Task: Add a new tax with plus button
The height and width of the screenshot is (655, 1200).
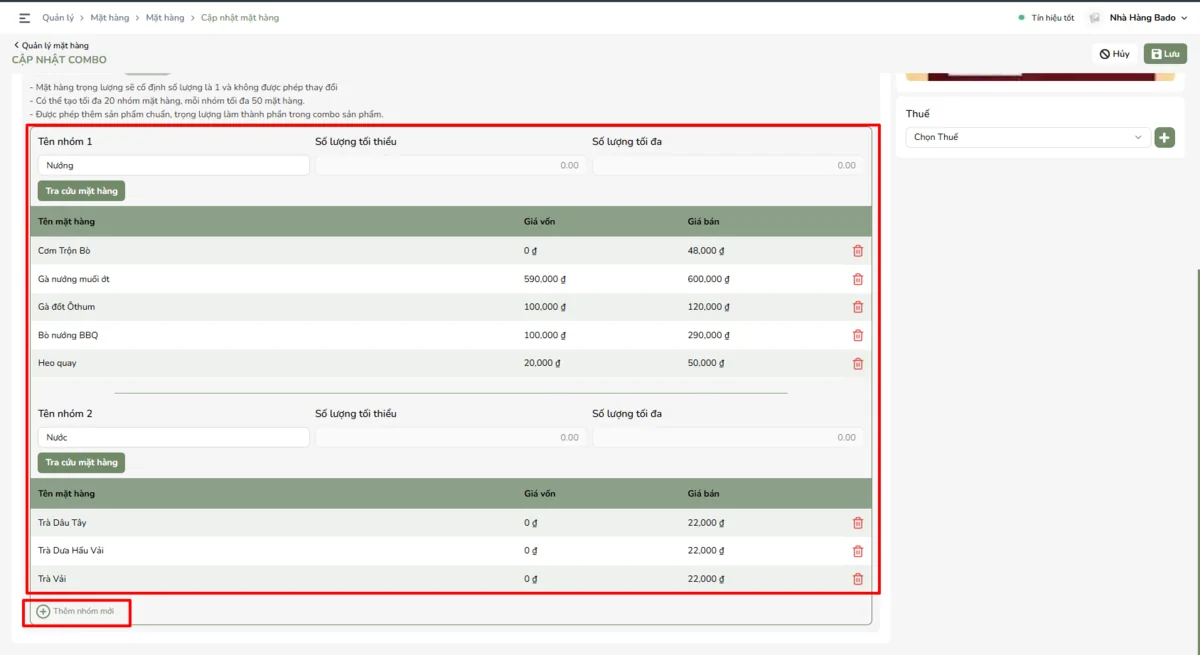Action: coord(1164,137)
